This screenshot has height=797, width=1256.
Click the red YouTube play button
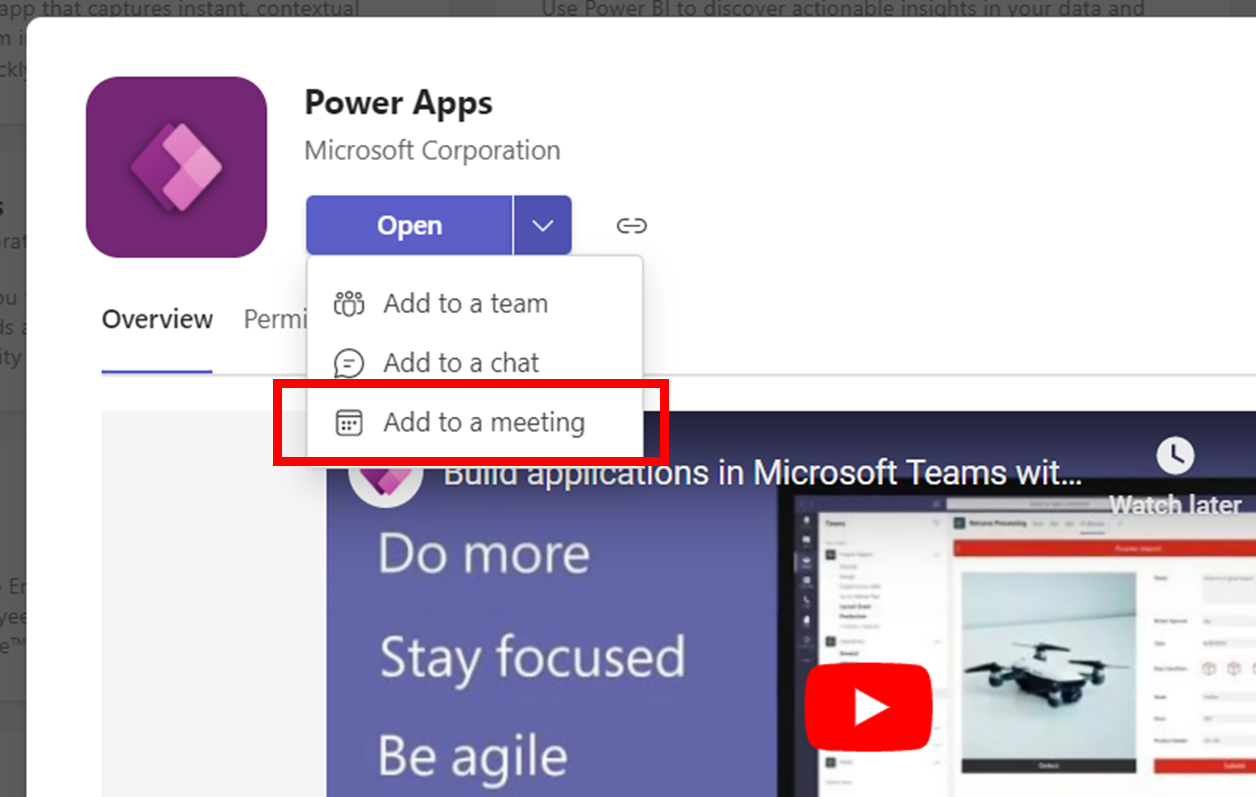868,706
